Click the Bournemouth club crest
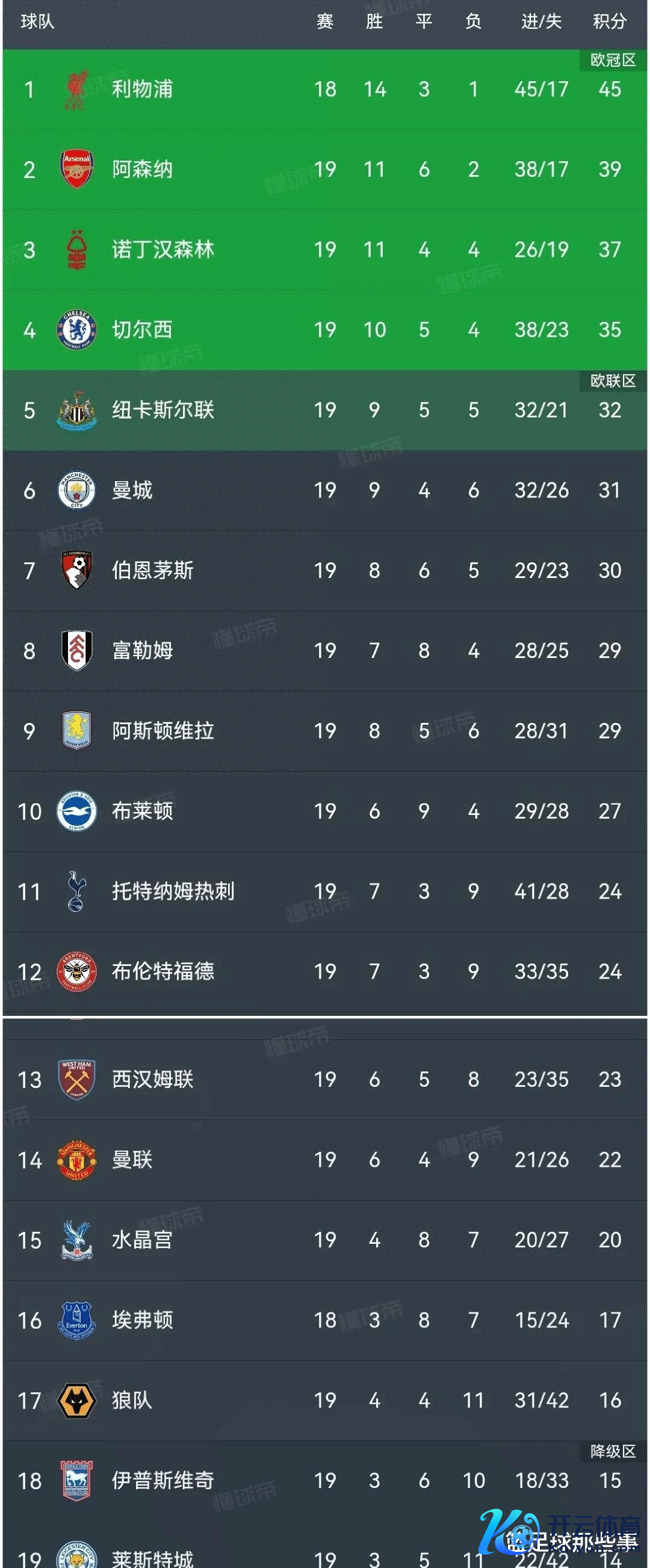Image resolution: width=650 pixels, height=1568 pixels. [77, 570]
